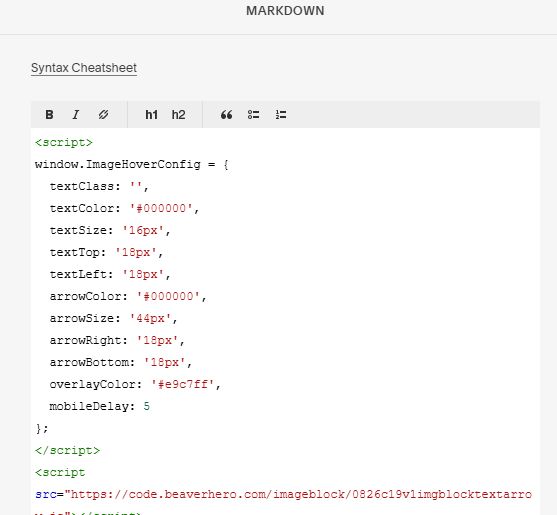Insert a blockquote using the quote icon
The height and width of the screenshot is (515, 557).
pyautogui.click(x=227, y=115)
